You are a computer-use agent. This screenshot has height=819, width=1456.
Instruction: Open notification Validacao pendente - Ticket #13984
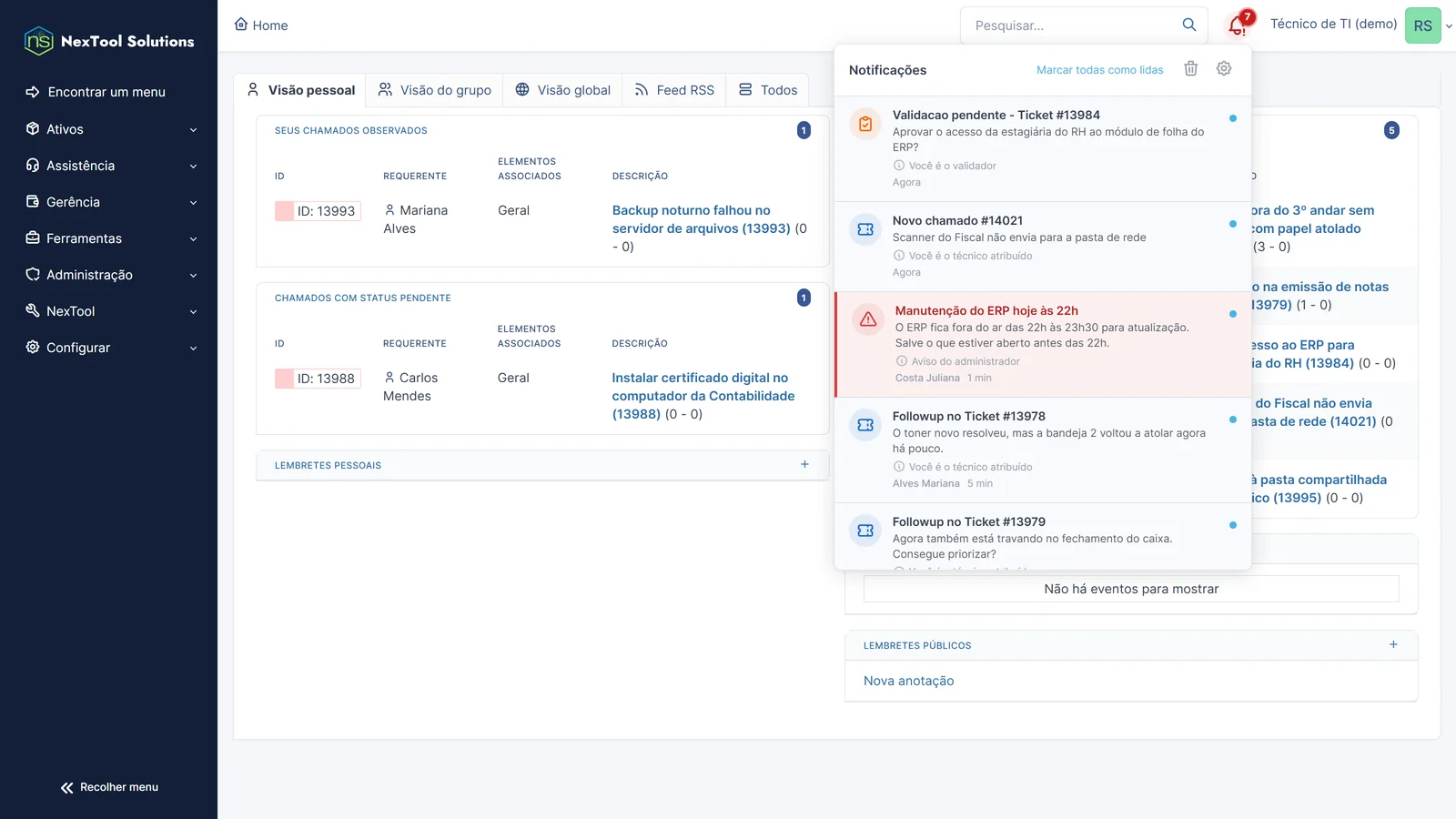point(1043,149)
